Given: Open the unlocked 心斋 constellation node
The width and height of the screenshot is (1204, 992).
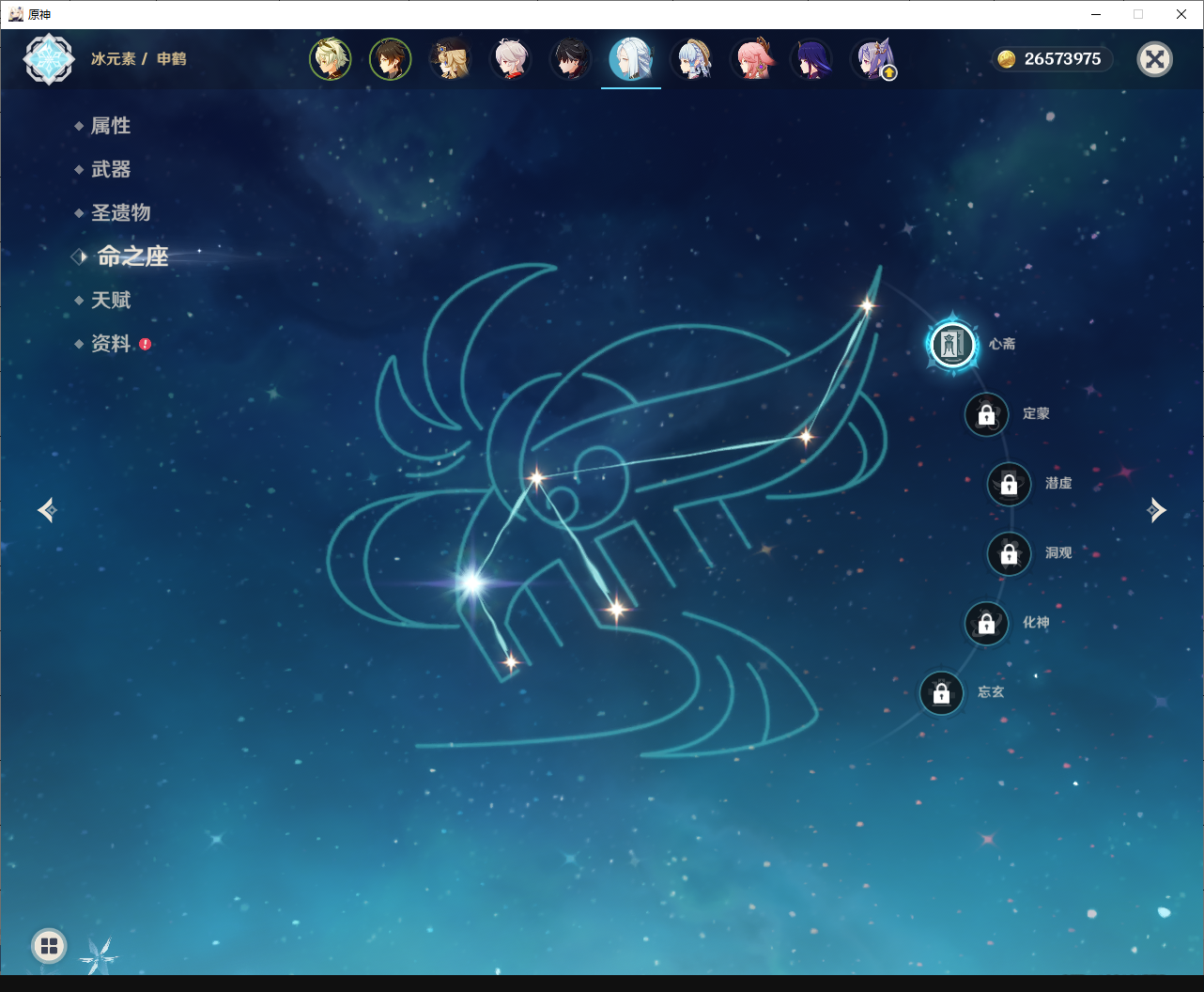Looking at the screenshot, I should pos(952,344).
